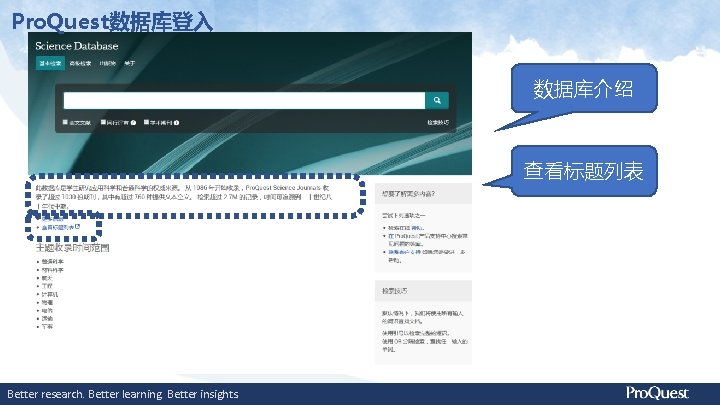Screen dimensions: 720x405
Task: Focus the main search input field
Action: 244,100
